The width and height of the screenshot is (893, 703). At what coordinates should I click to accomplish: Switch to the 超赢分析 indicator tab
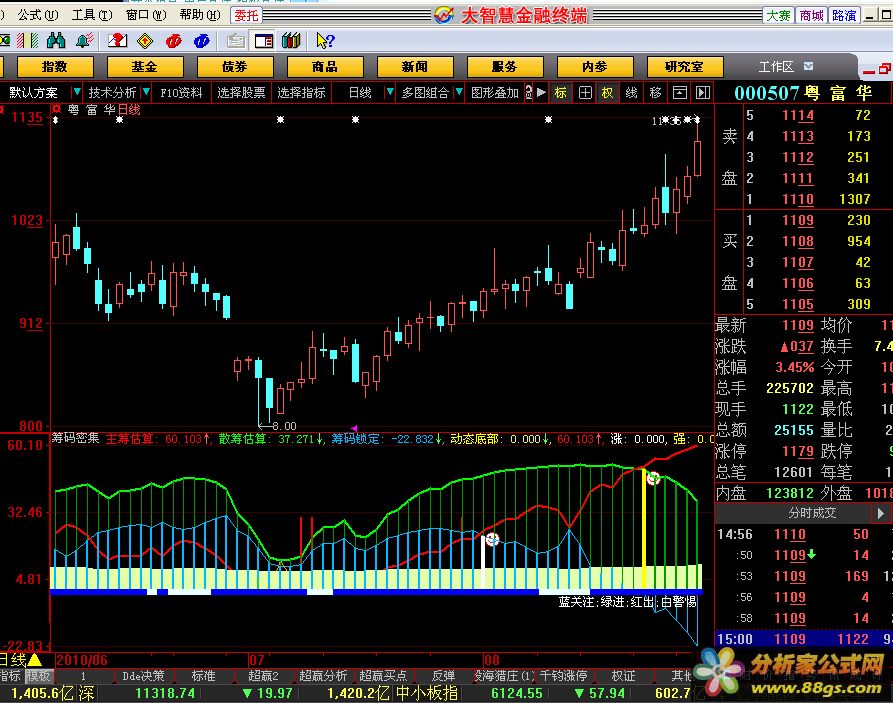[x=323, y=676]
